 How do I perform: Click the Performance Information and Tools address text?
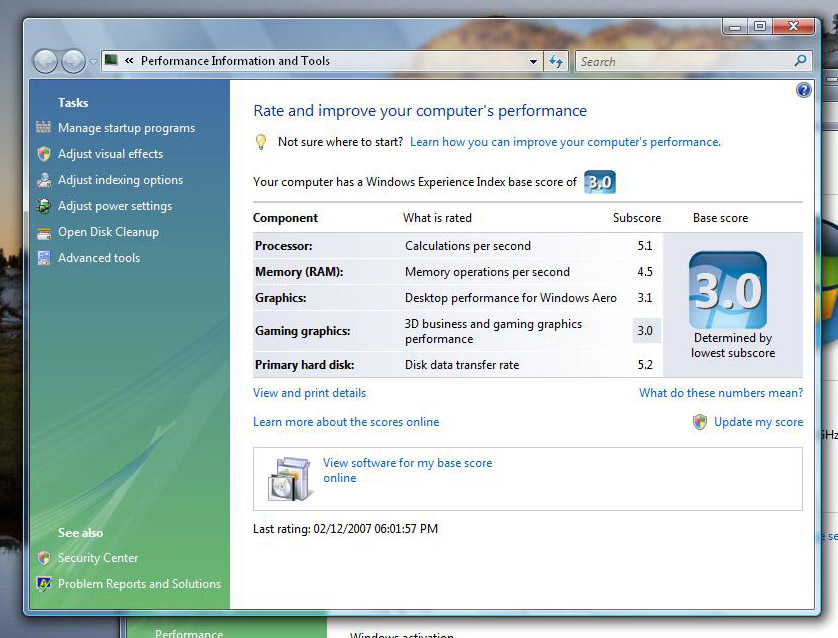click(x=235, y=61)
